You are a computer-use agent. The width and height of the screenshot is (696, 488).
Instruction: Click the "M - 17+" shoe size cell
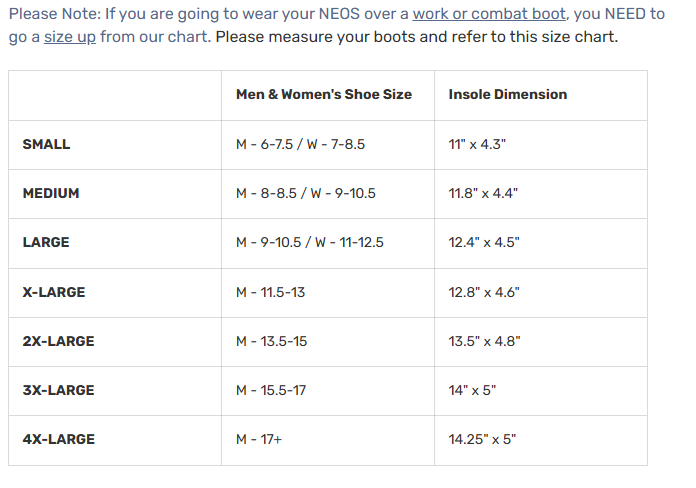[259, 439]
